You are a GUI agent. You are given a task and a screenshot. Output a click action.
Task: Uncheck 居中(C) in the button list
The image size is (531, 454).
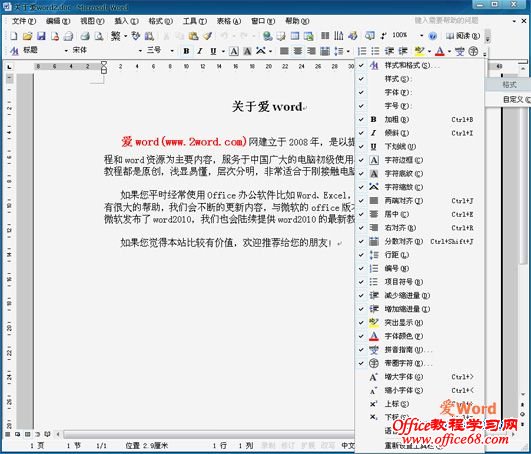pos(419,214)
